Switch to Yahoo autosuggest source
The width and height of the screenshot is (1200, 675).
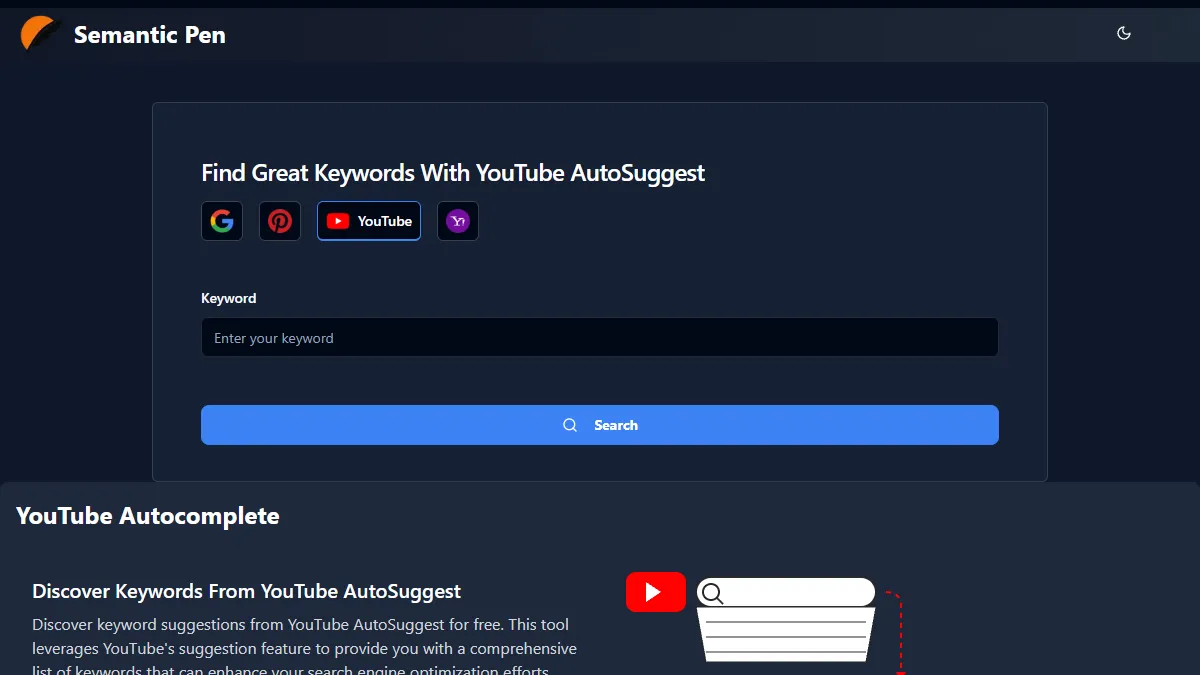tap(458, 221)
